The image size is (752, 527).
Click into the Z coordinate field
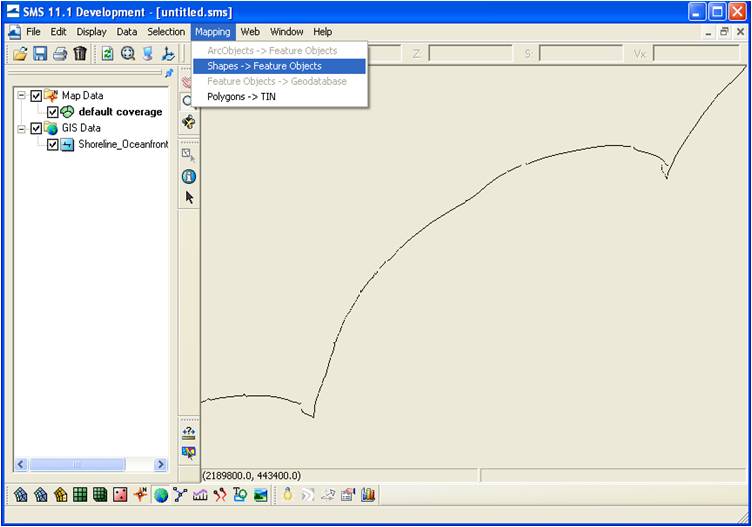[470, 54]
